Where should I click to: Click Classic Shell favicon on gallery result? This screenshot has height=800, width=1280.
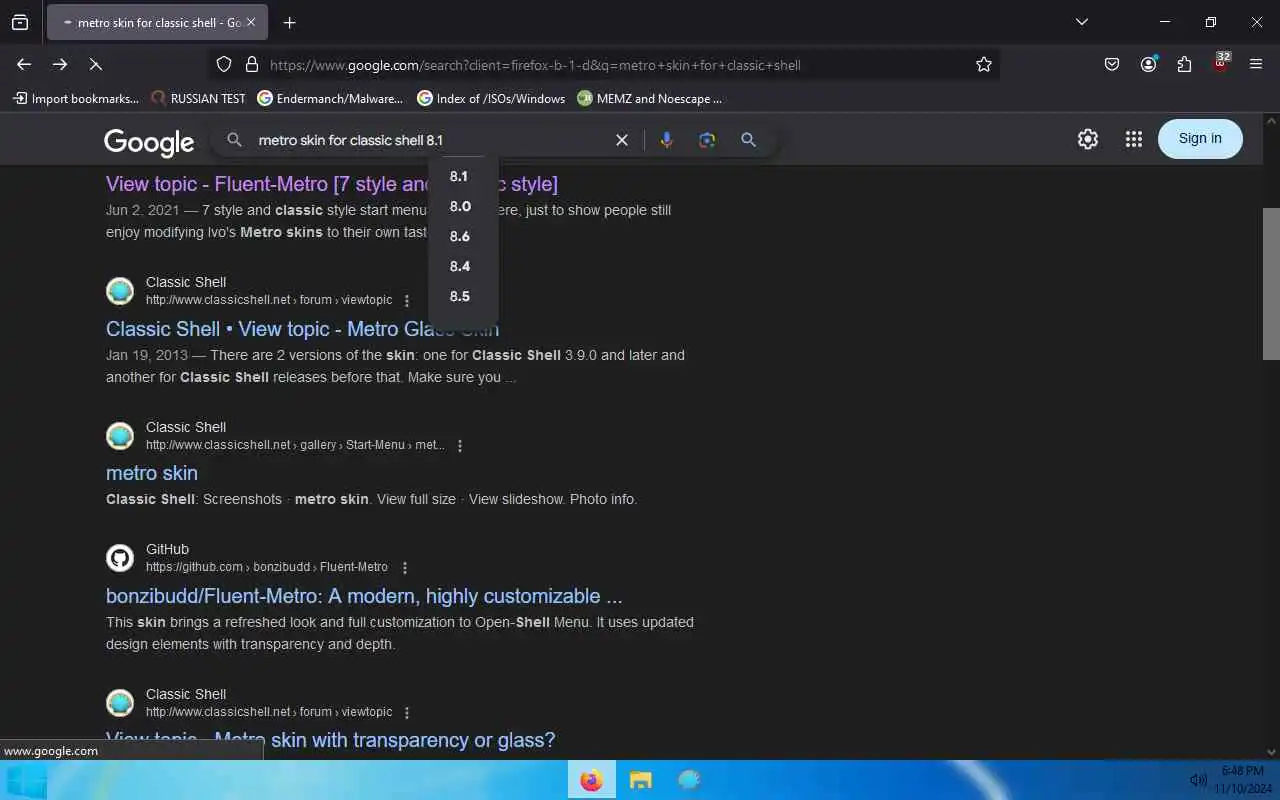click(x=120, y=436)
